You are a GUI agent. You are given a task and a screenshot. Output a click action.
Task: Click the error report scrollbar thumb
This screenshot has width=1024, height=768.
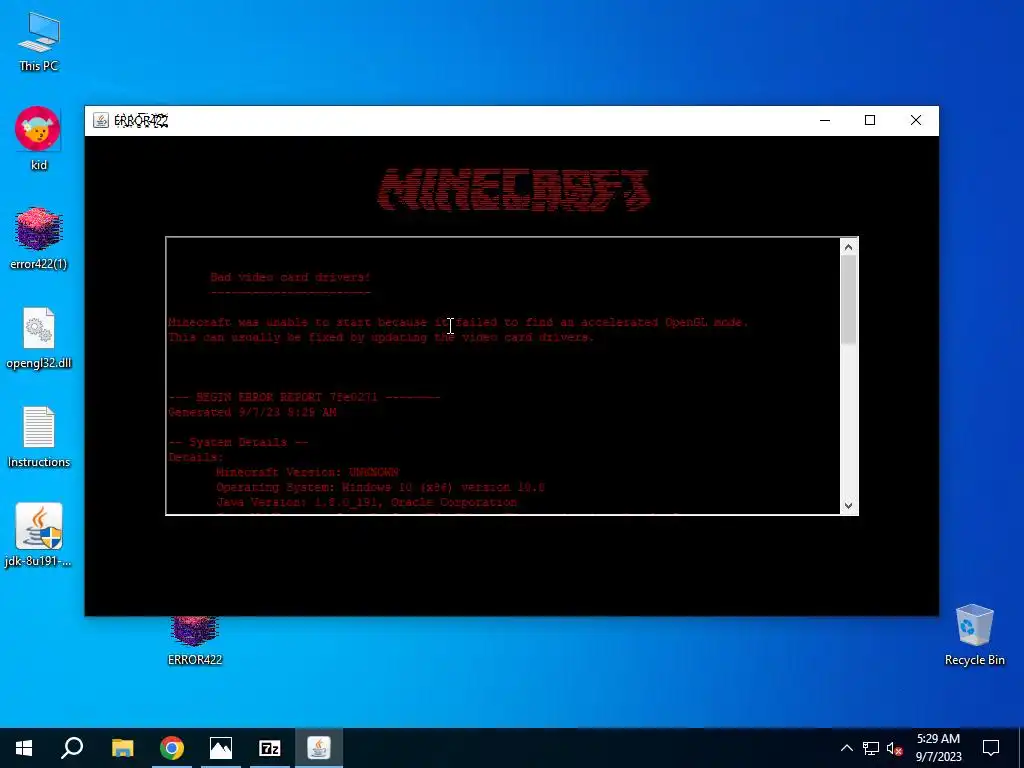click(848, 299)
